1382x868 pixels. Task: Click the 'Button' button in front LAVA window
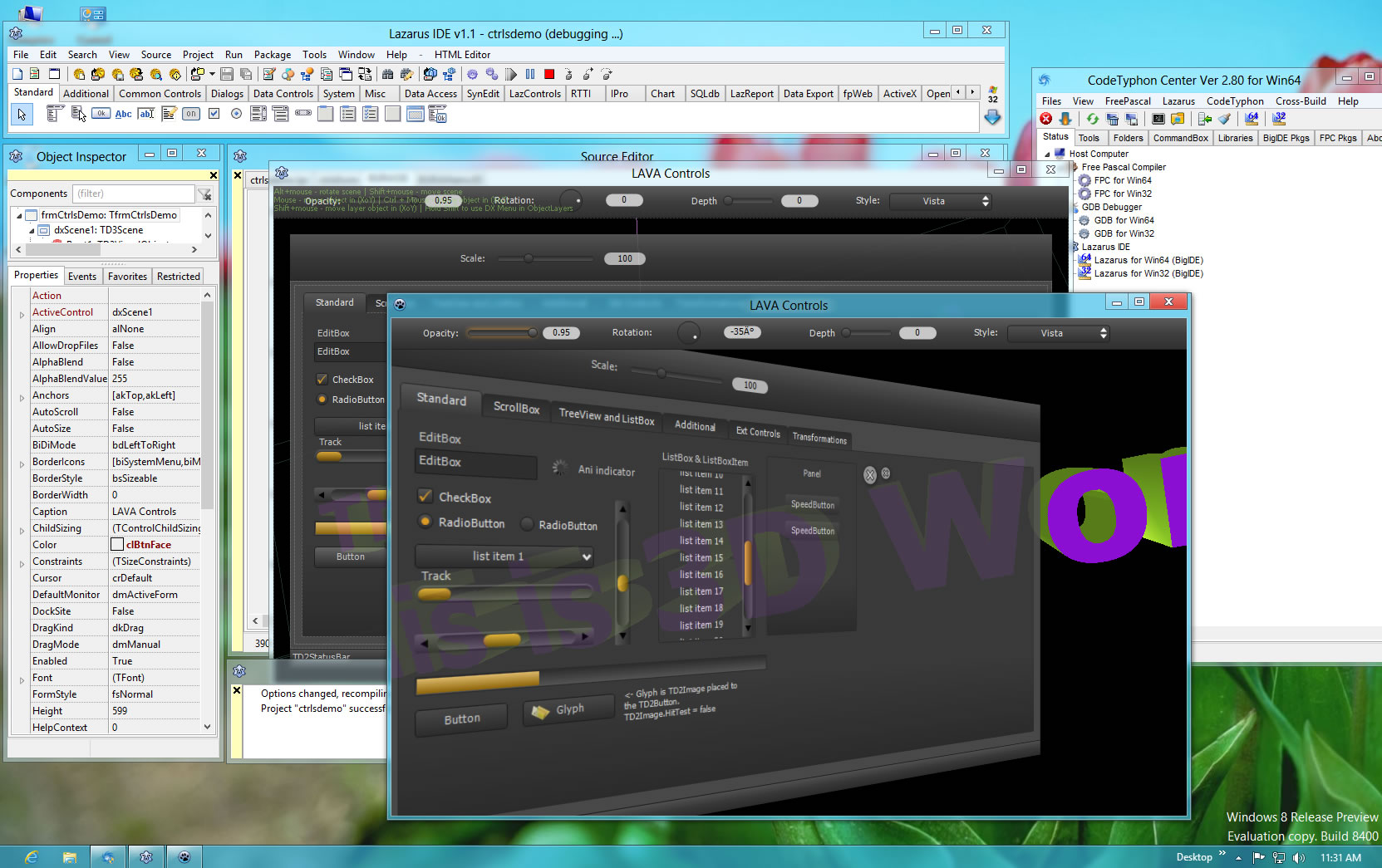point(461,718)
